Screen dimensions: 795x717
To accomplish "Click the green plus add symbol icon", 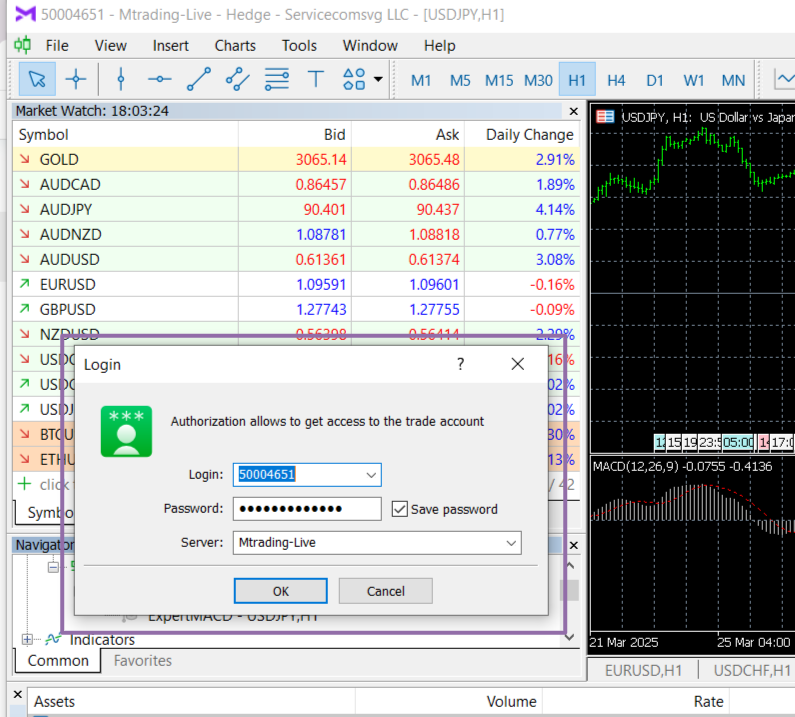I will pyautogui.click(x=24, y=484).
